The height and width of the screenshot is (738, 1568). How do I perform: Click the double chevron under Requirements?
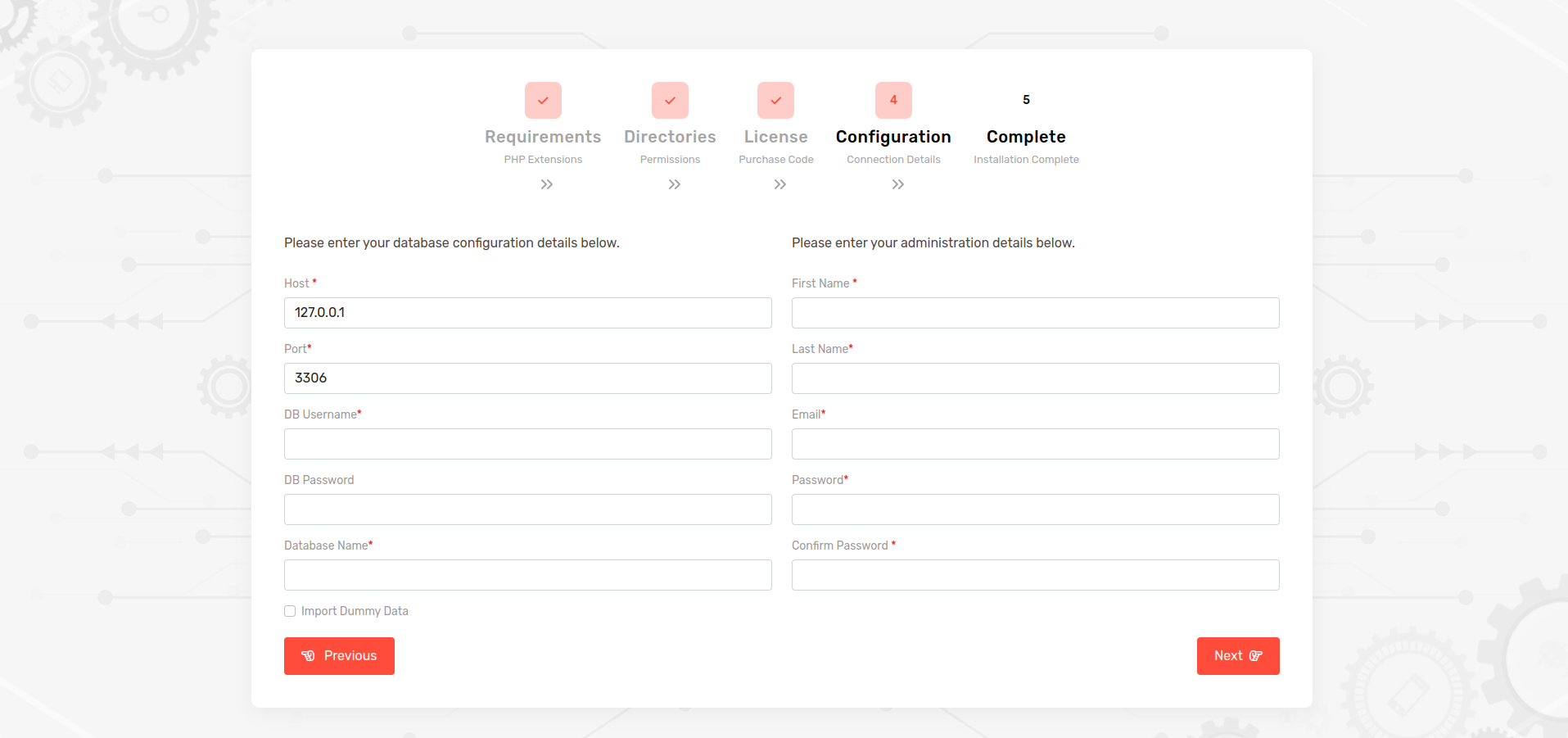[547, 184]
